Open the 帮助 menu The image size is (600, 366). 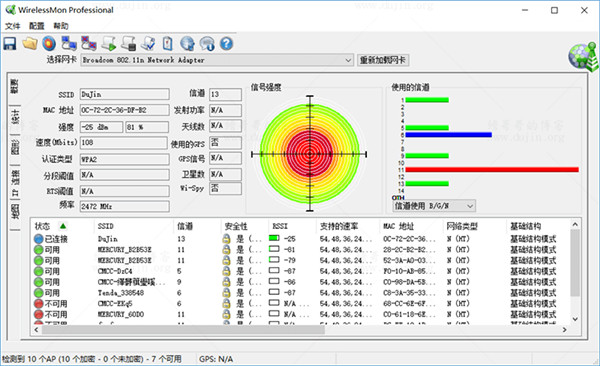[x=61, y=26]
